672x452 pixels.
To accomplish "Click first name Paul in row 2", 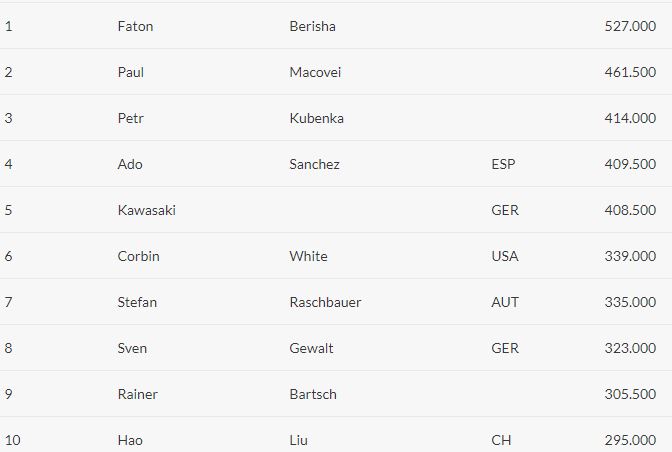I will tap(131, 72).
